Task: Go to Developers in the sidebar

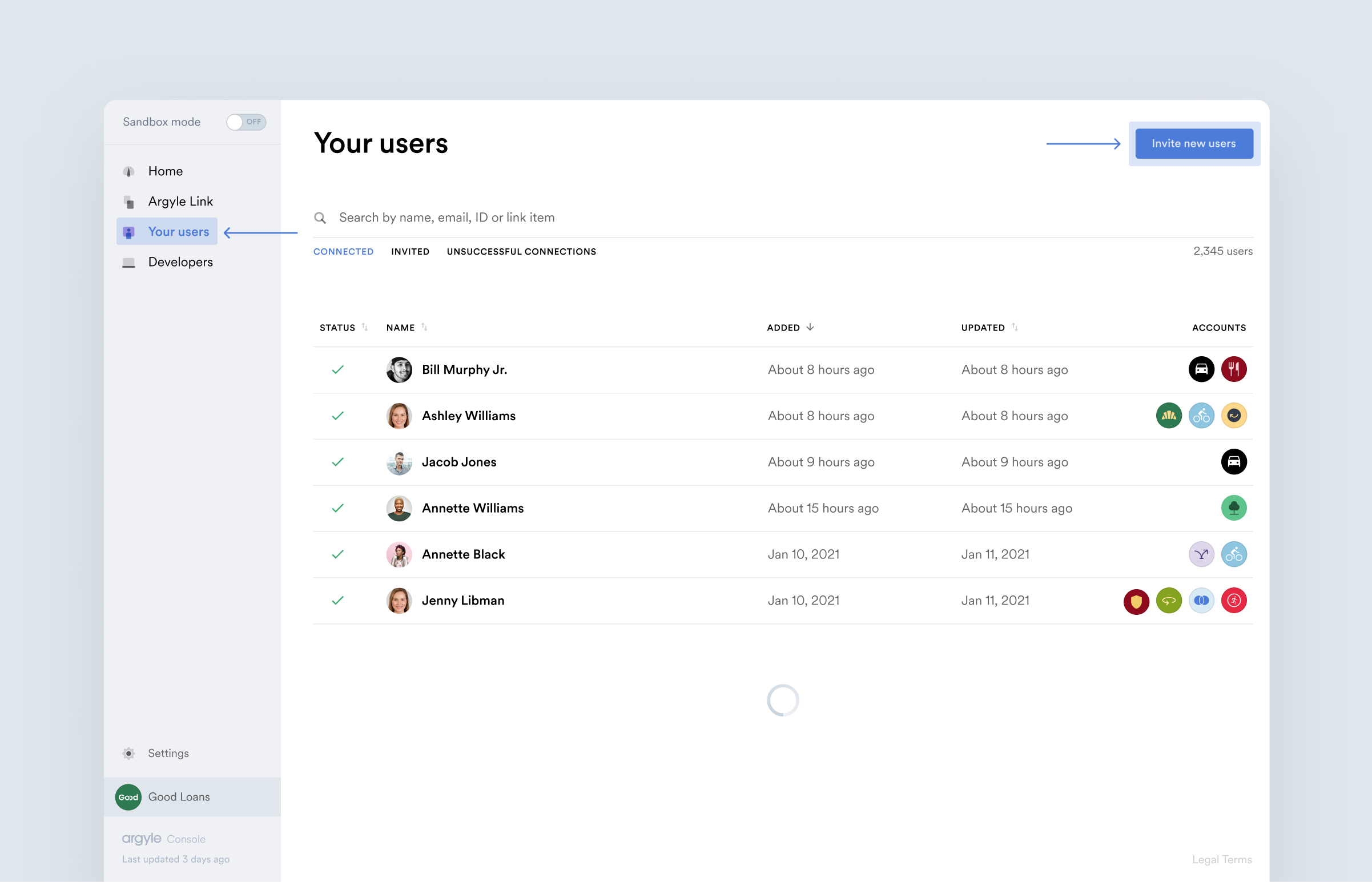Action: [x=180, y=261]
